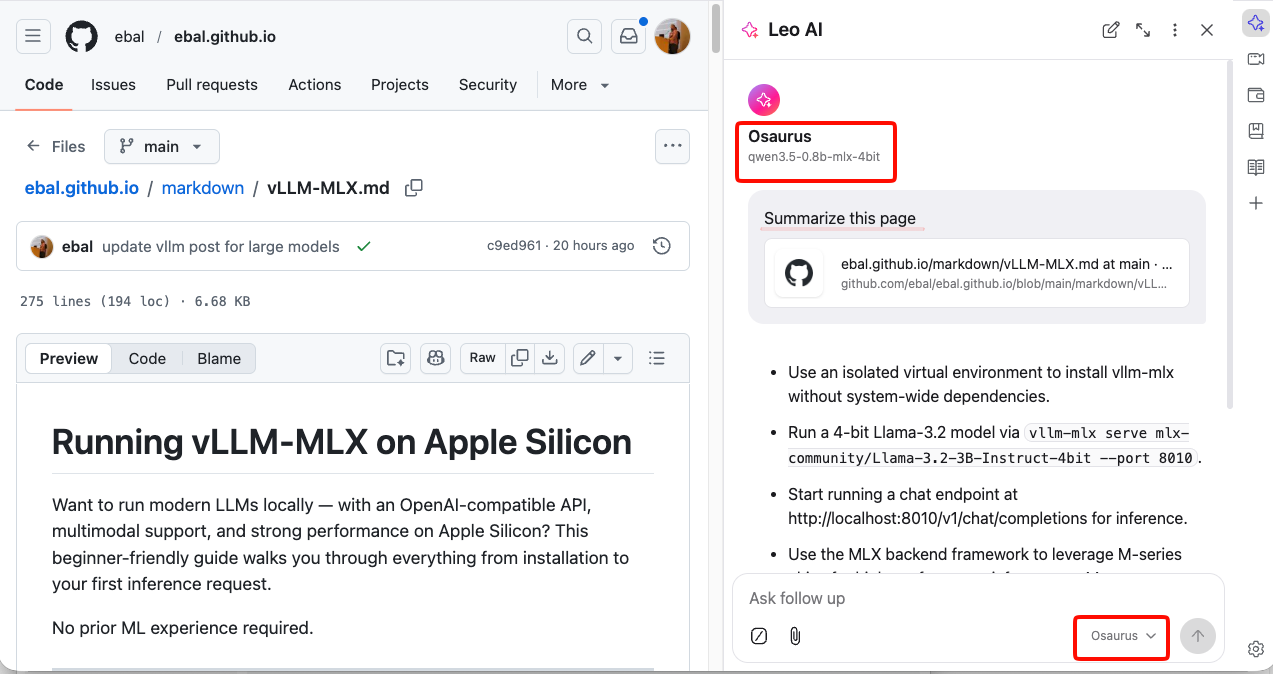Add a new sidebar item with plus

[x=1256, y=203]
